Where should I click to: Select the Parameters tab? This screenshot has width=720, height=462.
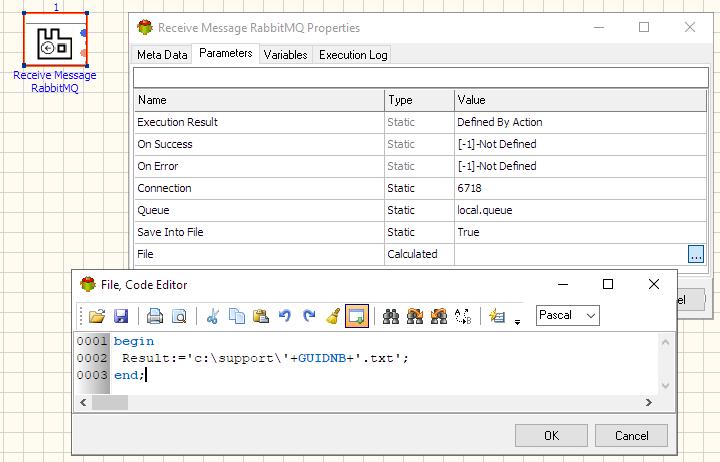point(225,53)
